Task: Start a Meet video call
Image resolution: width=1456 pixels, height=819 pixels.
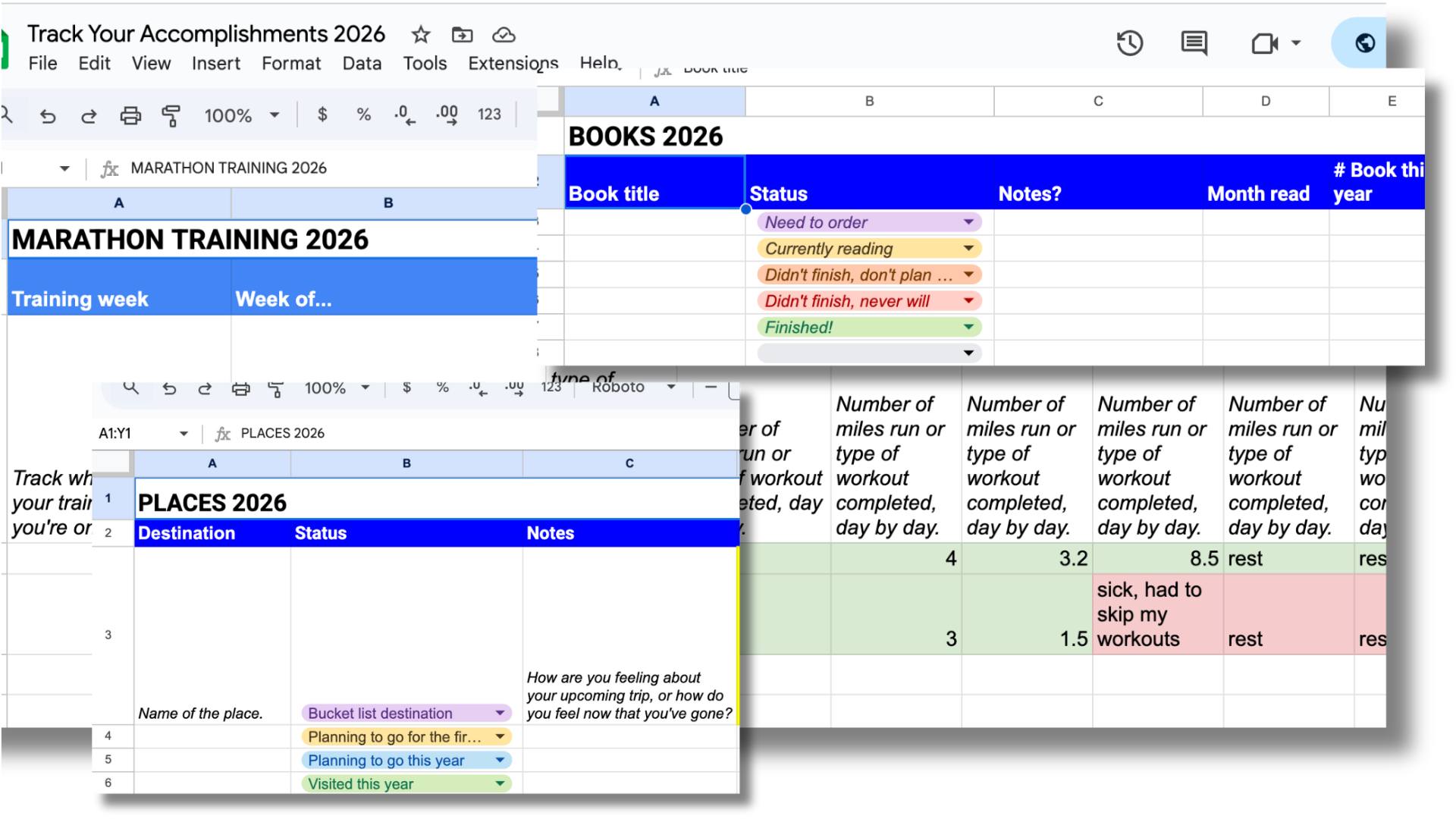Action: (1264, 43)
